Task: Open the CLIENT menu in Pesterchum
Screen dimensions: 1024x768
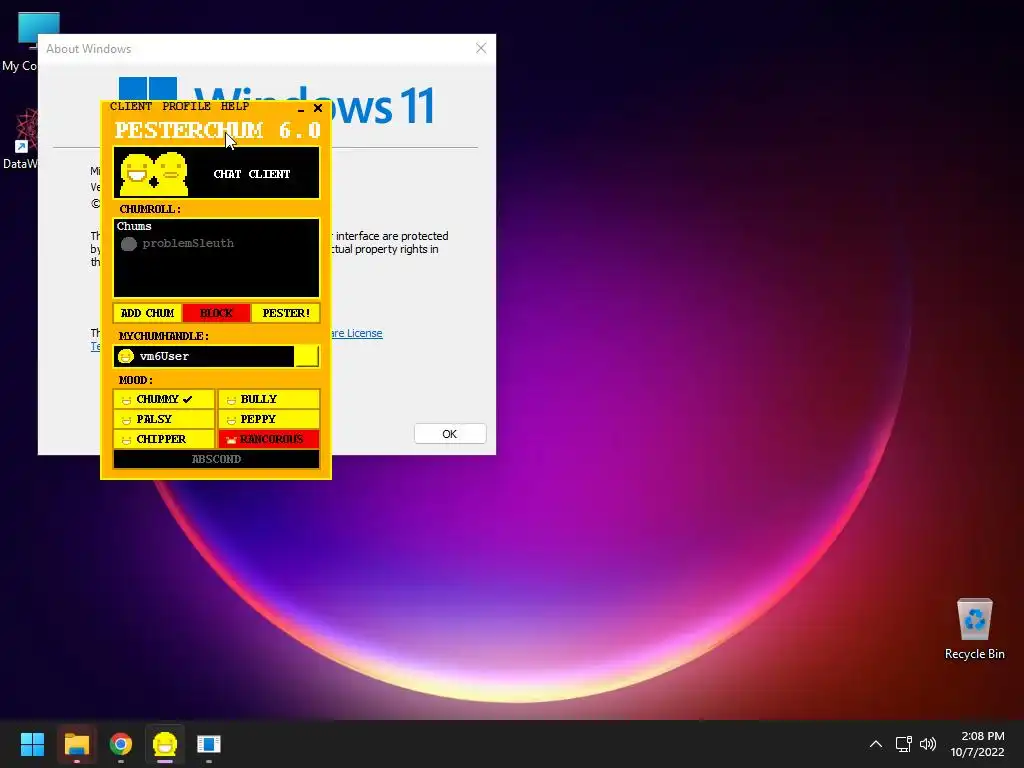Action: click(131, 106)
